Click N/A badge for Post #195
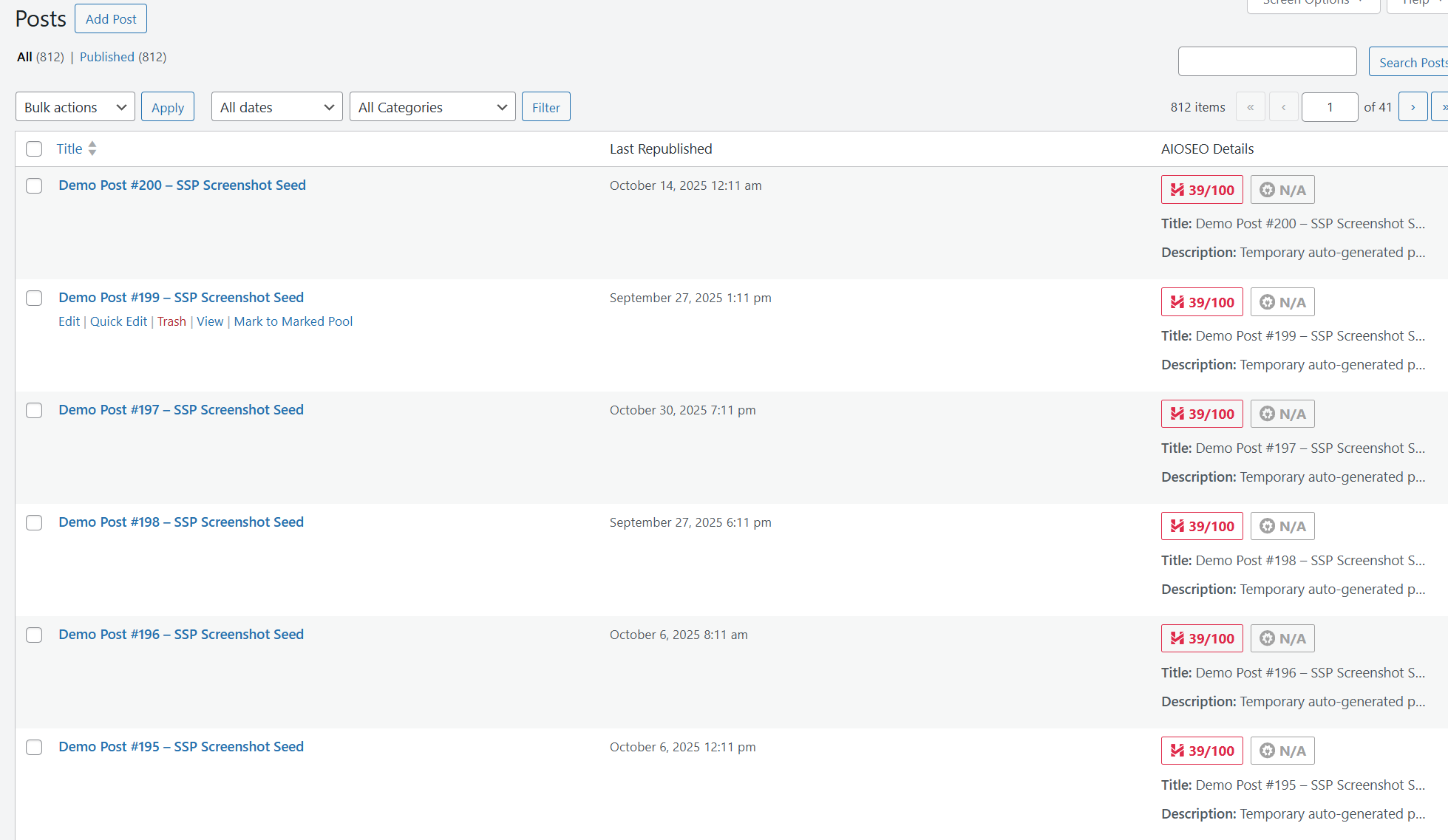1448x840 pixels. point(1282,751)
